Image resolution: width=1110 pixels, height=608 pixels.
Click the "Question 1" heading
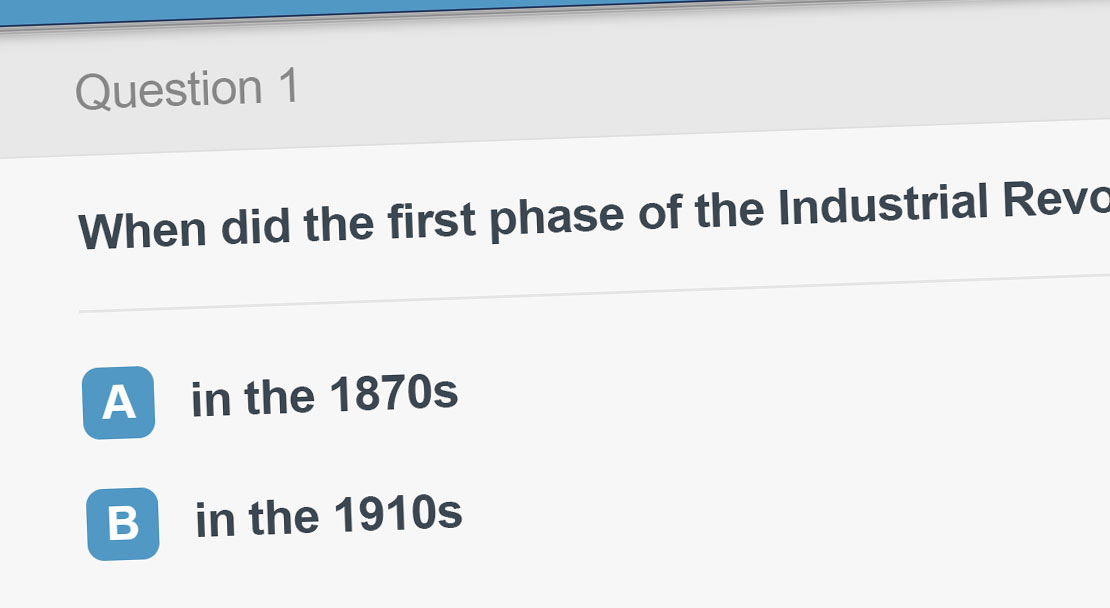pyautogui.click(x=187, y=89)
